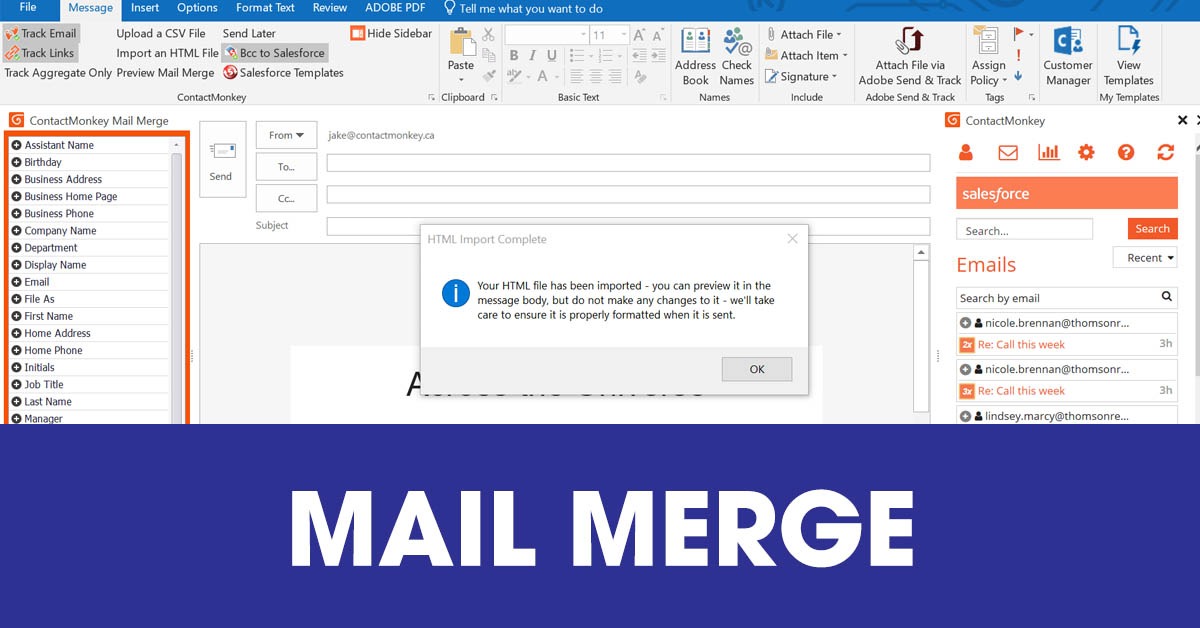The image size is (1200, 628).
Task: Sync data using the refresh icon
Action: [x=1165, y=152]
